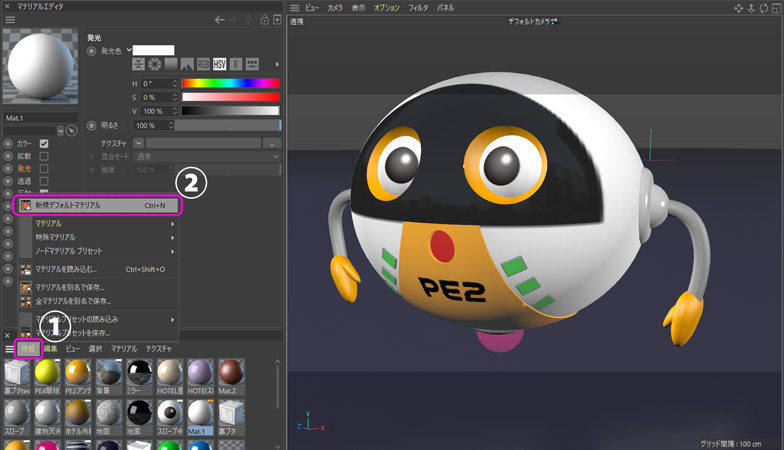Choose 新規デフォルトマテリアル from the menu
Screen dimensions: 784x450
(x=100, y=205)
